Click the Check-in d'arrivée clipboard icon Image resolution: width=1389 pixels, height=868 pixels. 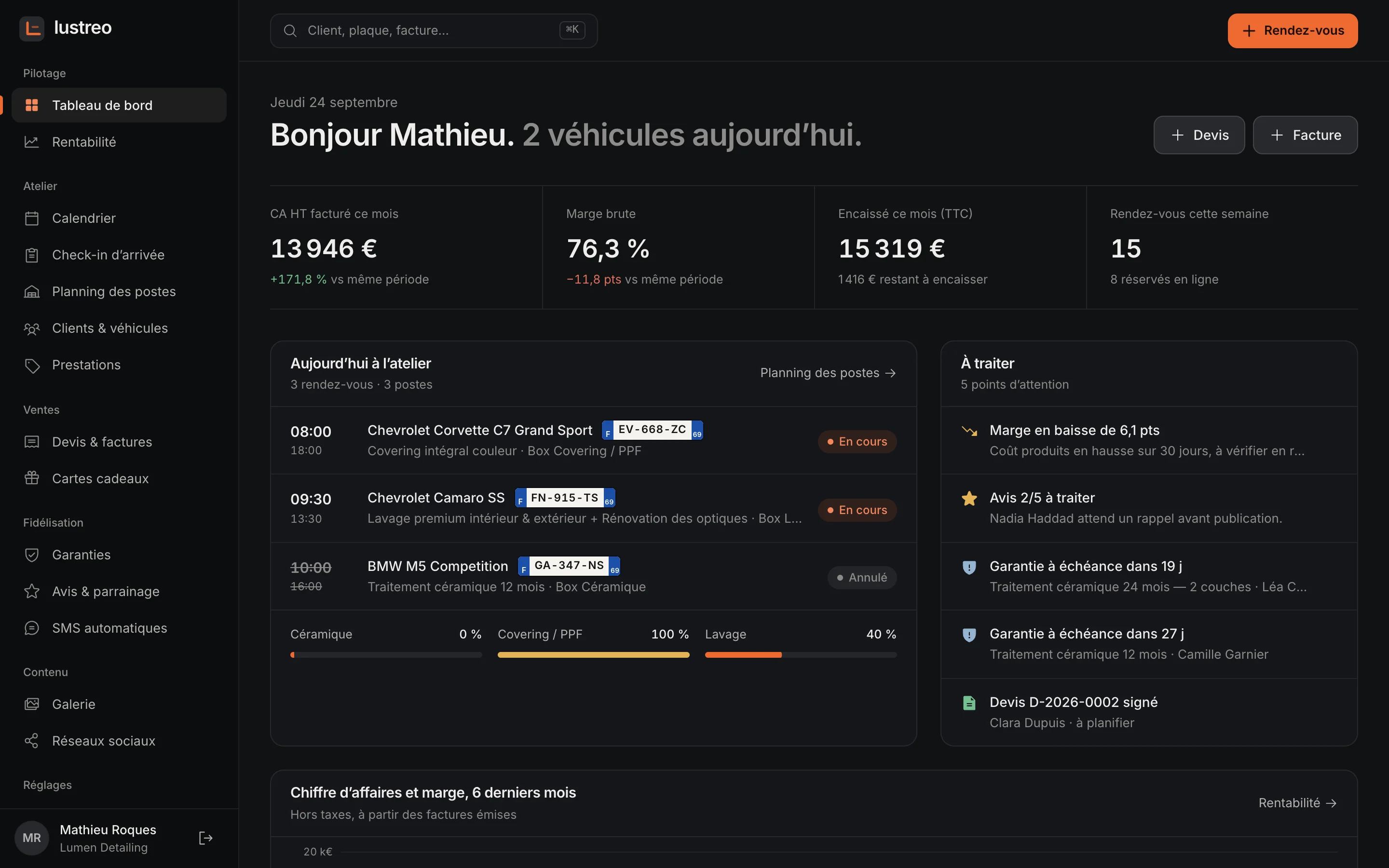[x=32, y=255]
